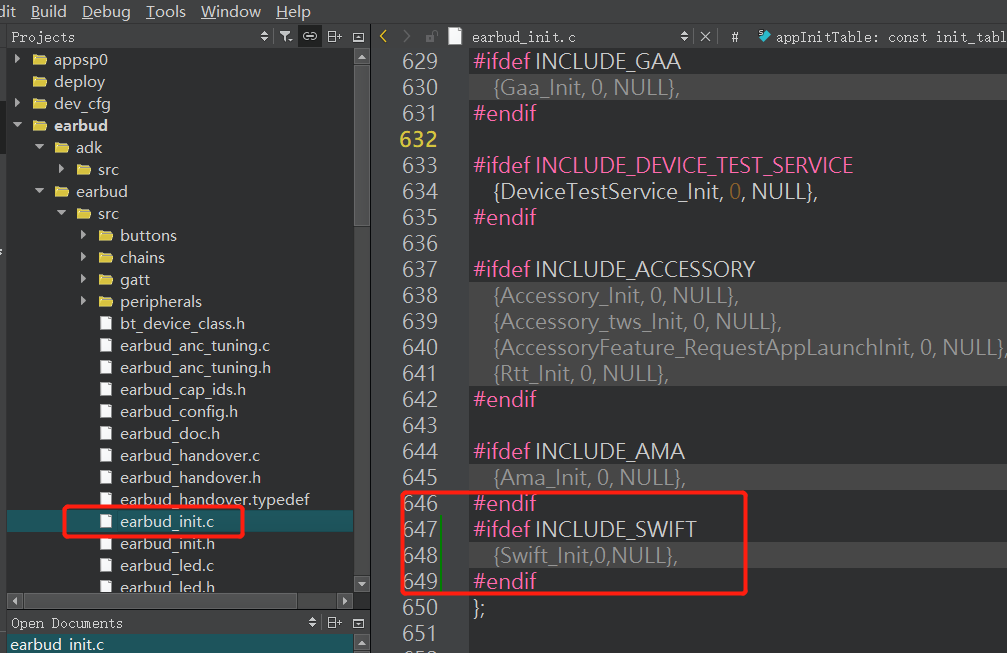Click the # preprocessor icon in editor bar
Screen dimensions: 1007x653
tap(735, 36)
